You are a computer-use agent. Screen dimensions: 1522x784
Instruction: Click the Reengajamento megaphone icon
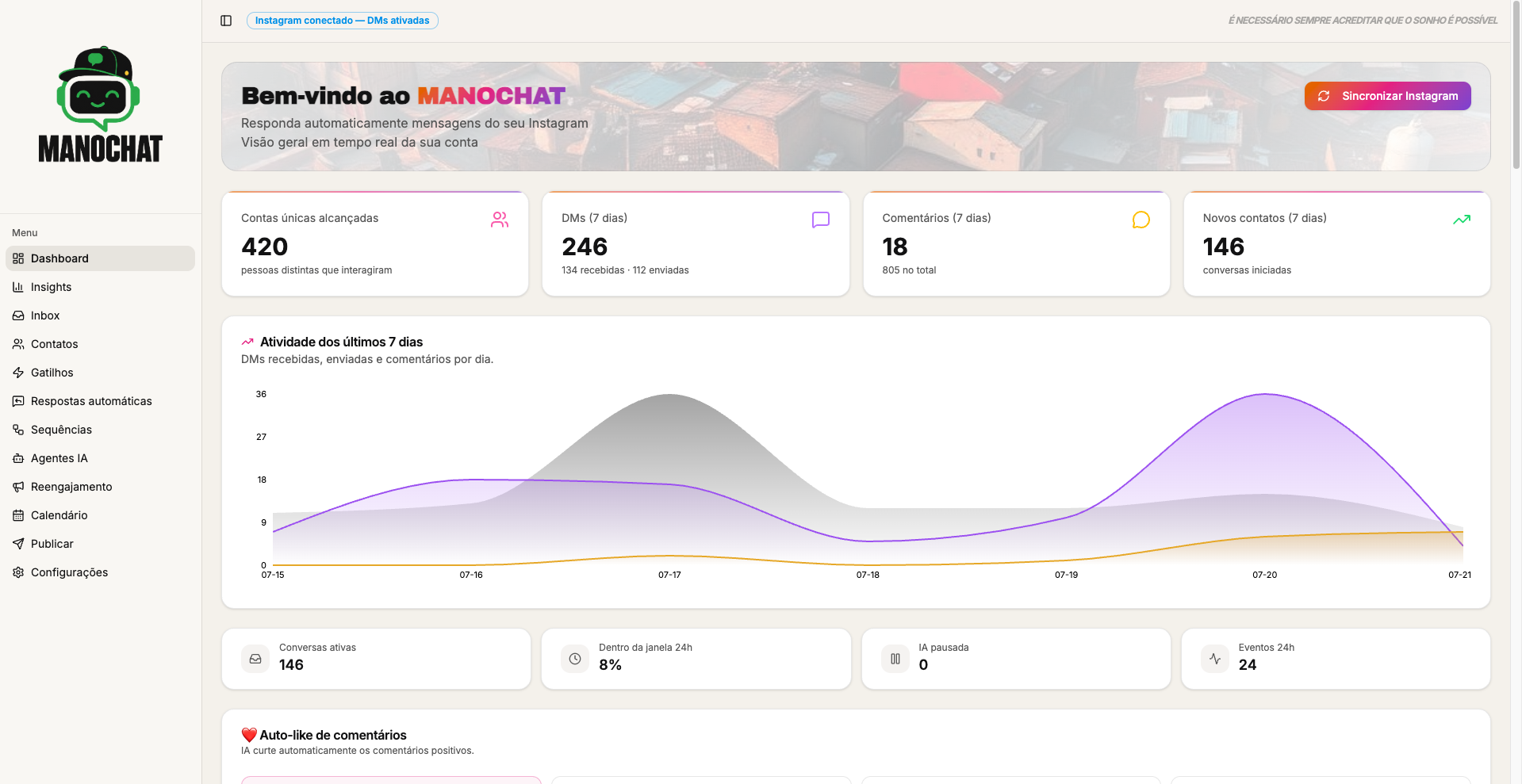coord(18,487)
